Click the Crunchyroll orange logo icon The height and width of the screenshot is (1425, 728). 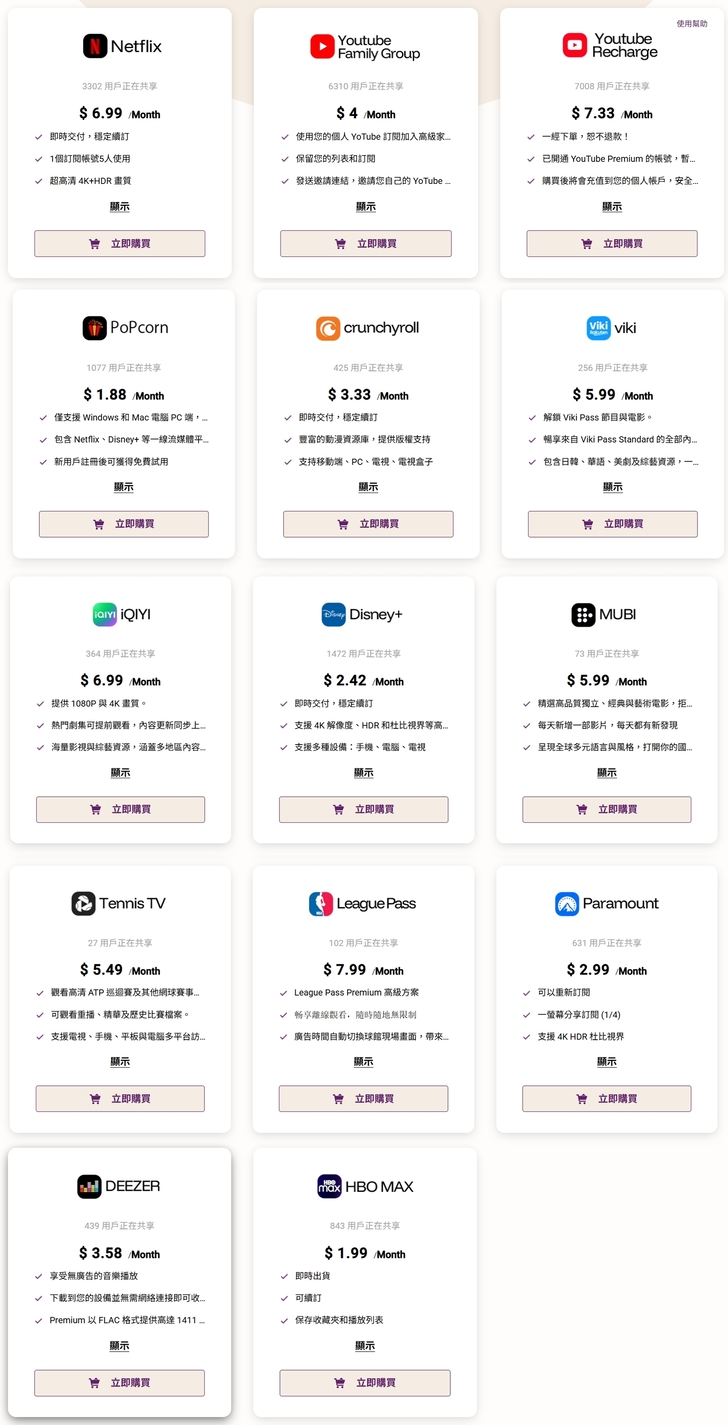pos(328,328)
